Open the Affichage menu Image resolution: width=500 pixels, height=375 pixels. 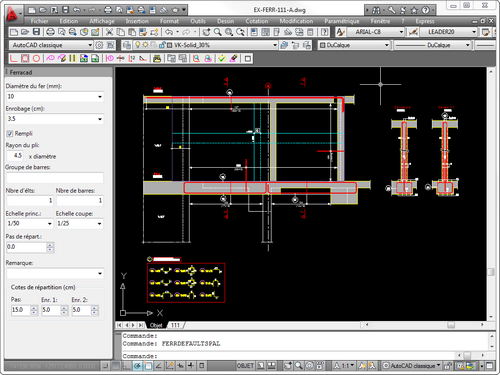[102, 21]
